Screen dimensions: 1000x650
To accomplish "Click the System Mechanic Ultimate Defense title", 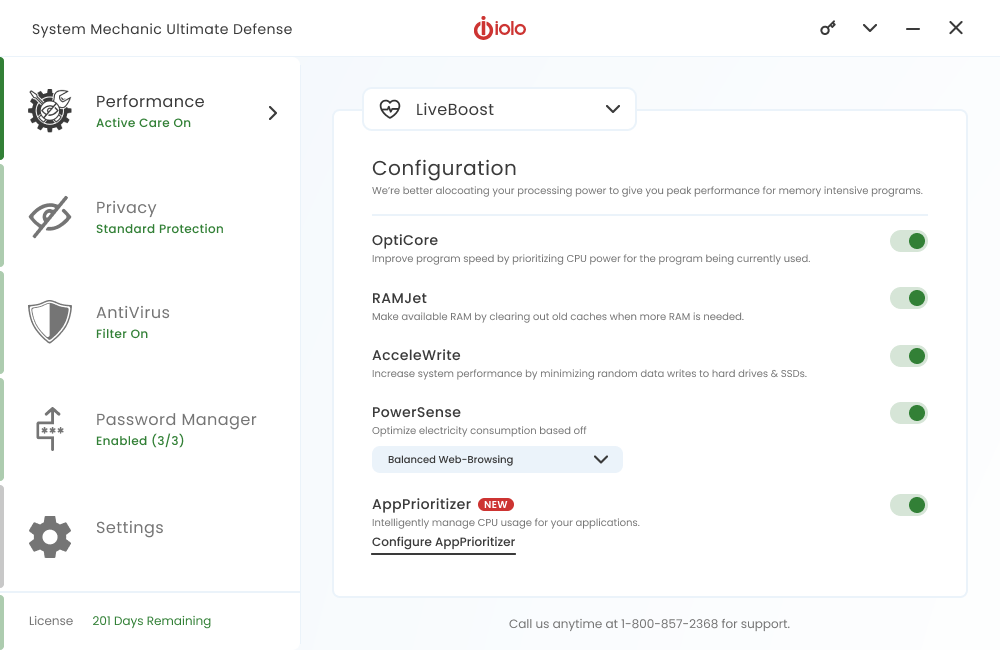I will pyautogui.click(x=162, y=29).
